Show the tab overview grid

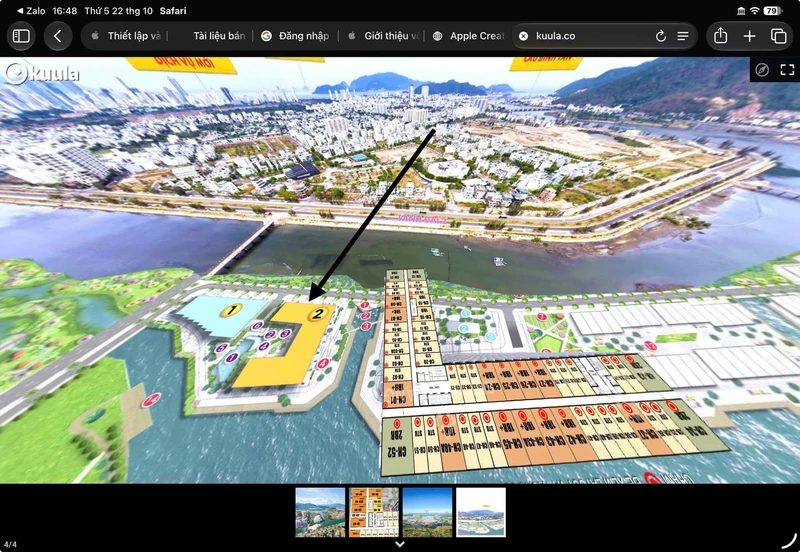pyautogui.click(x=779, y=36)
